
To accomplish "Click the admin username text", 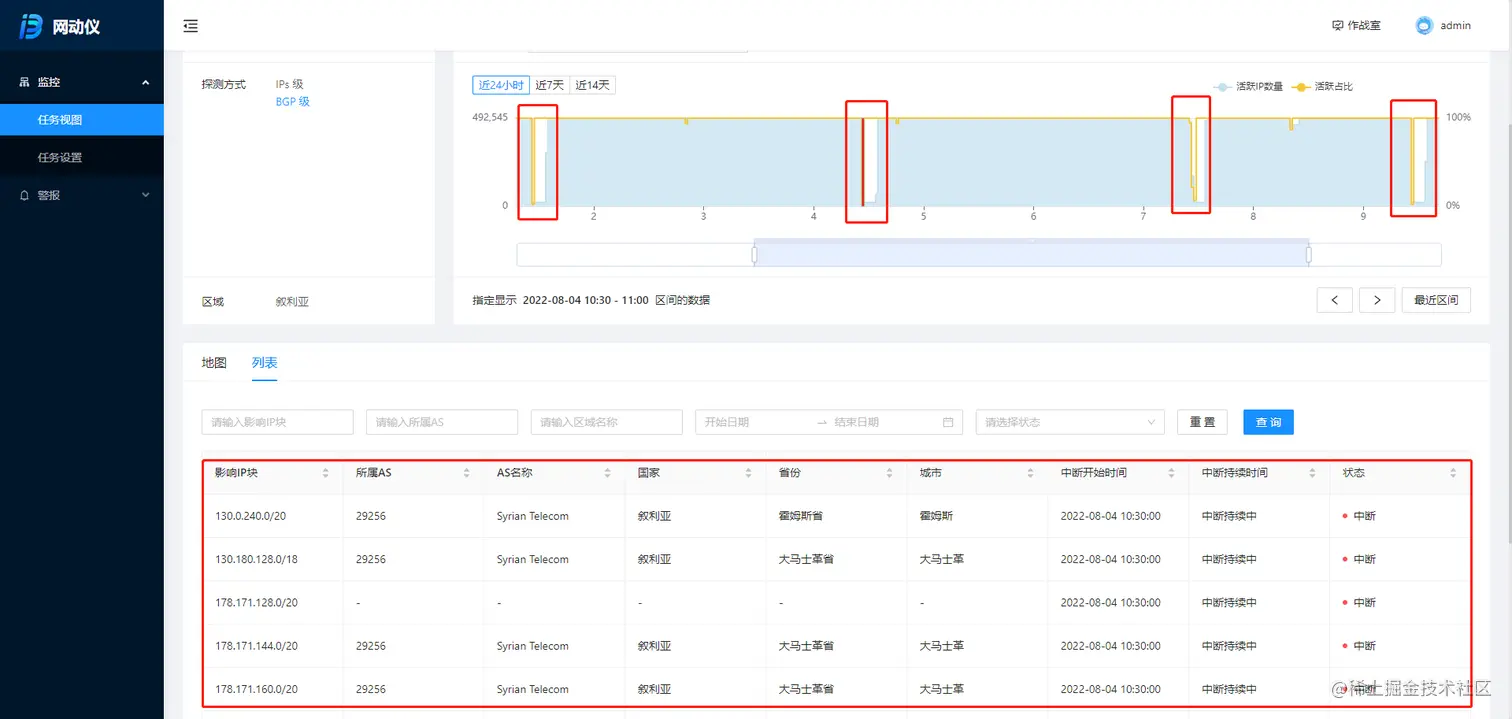I will tap(1455, 26).
